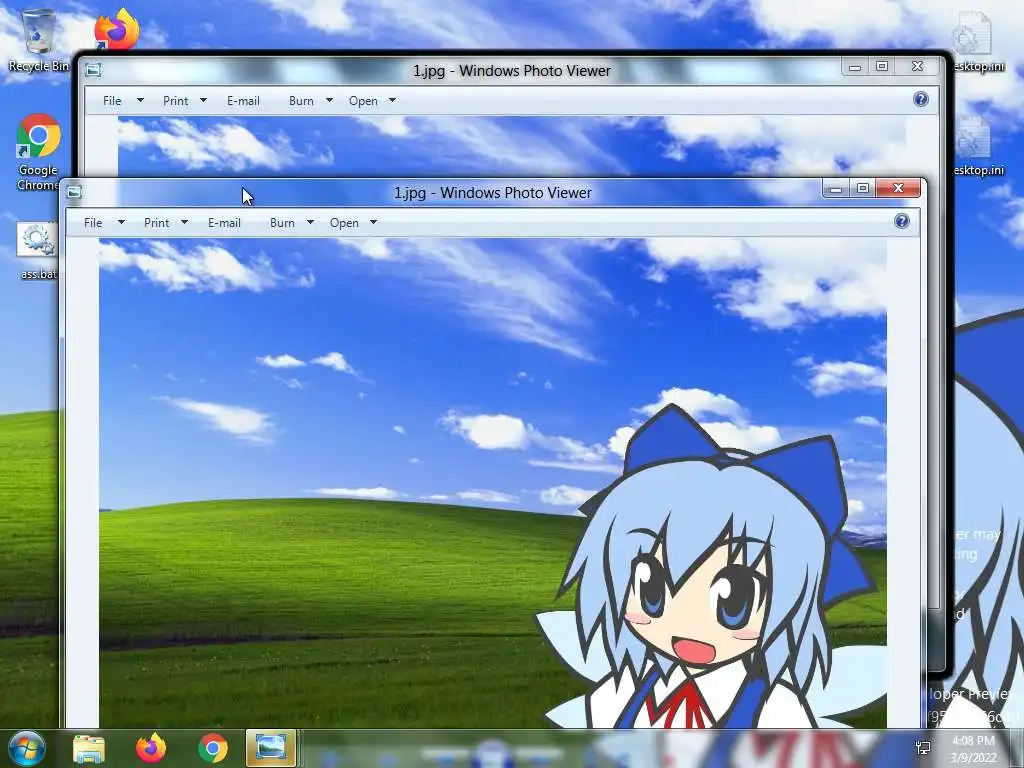Click title bar app icon of front window
Viewport: 1024px width, 768px height.
tap(74, 192)
